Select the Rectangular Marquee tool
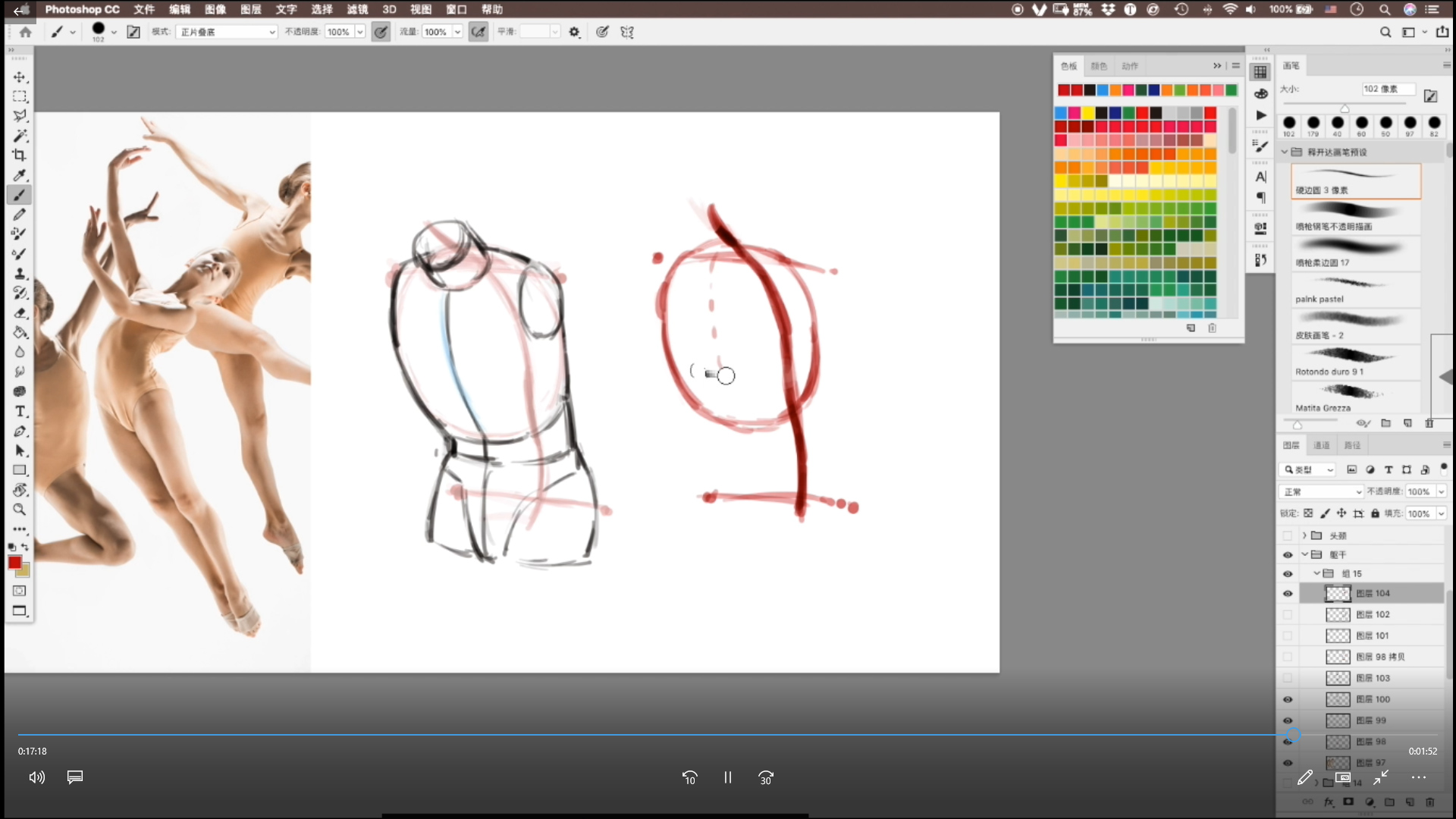 pyautogui.click(x=20, y=96)
